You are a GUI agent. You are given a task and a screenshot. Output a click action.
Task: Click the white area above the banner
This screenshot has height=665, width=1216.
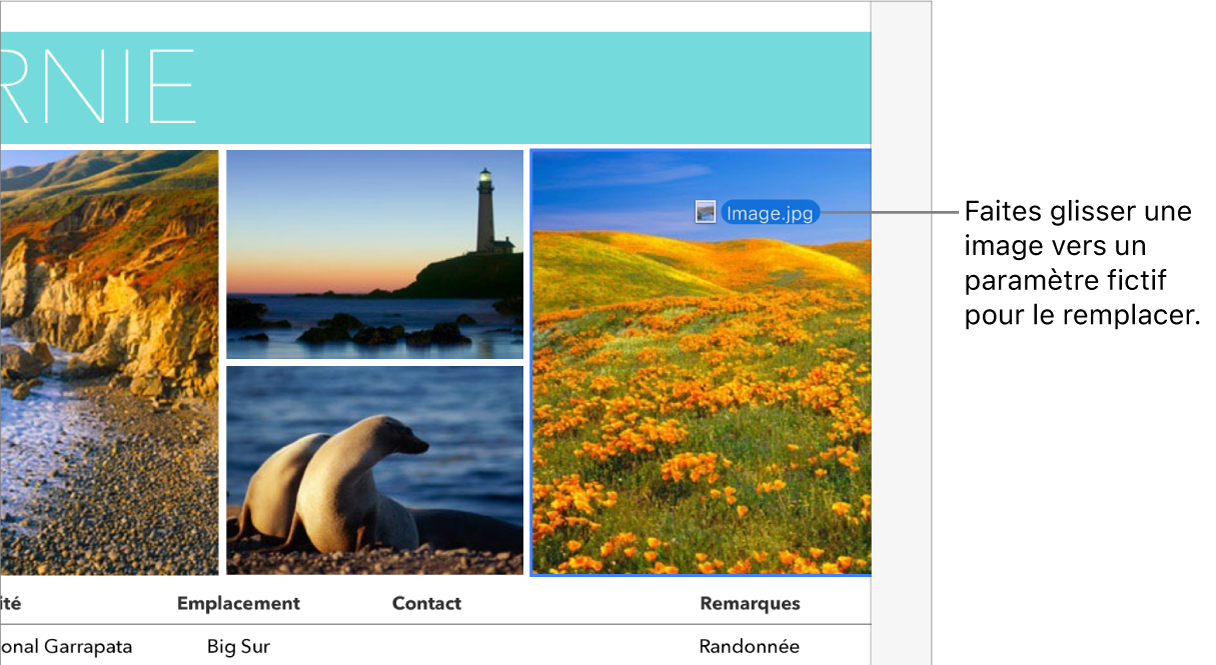click(430, 15)
